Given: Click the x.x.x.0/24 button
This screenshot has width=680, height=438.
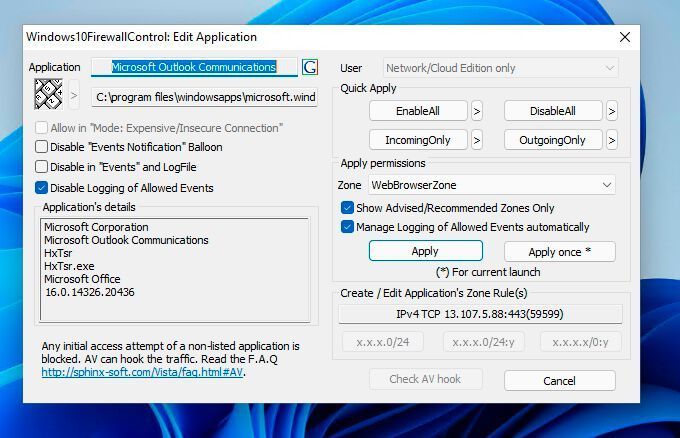Looking at the screenshot, I should [x=383, y=342].
